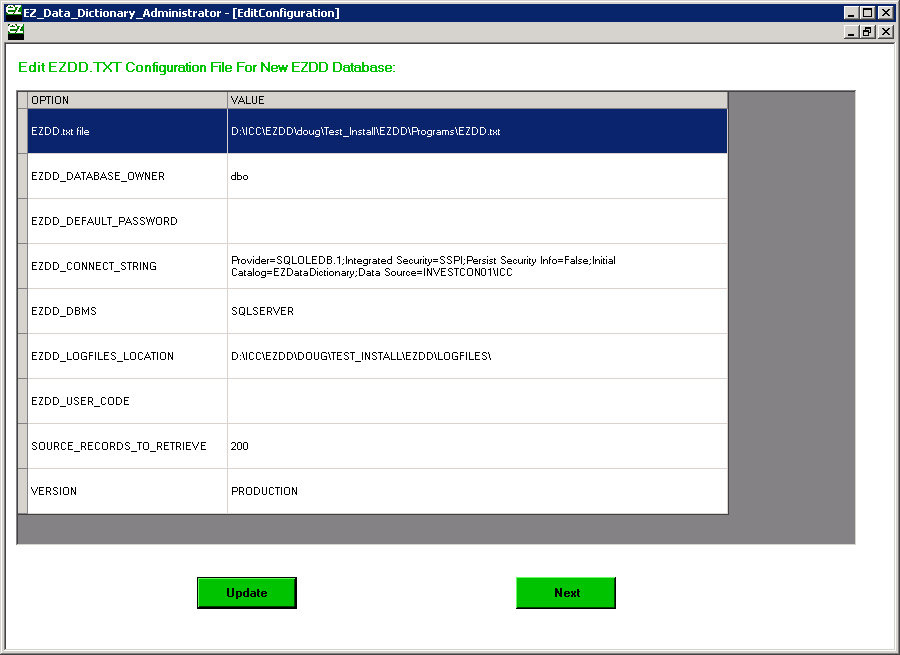
Task: Click the Next button
Action: [x=566, y=593]
